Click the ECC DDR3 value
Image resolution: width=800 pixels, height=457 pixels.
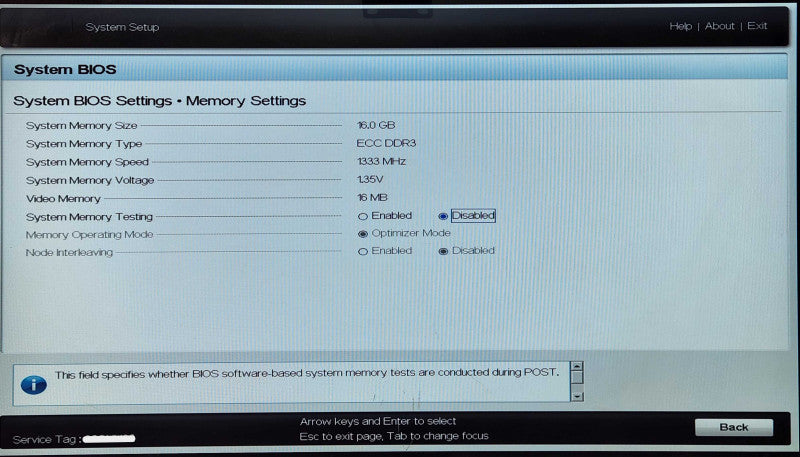coord(386,143)
